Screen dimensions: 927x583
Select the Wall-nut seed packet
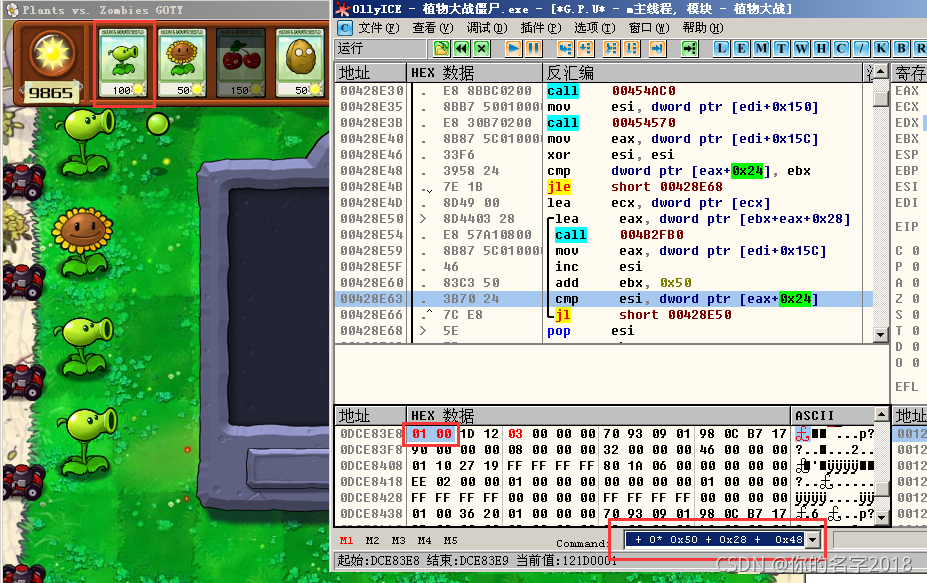point(300,63)
